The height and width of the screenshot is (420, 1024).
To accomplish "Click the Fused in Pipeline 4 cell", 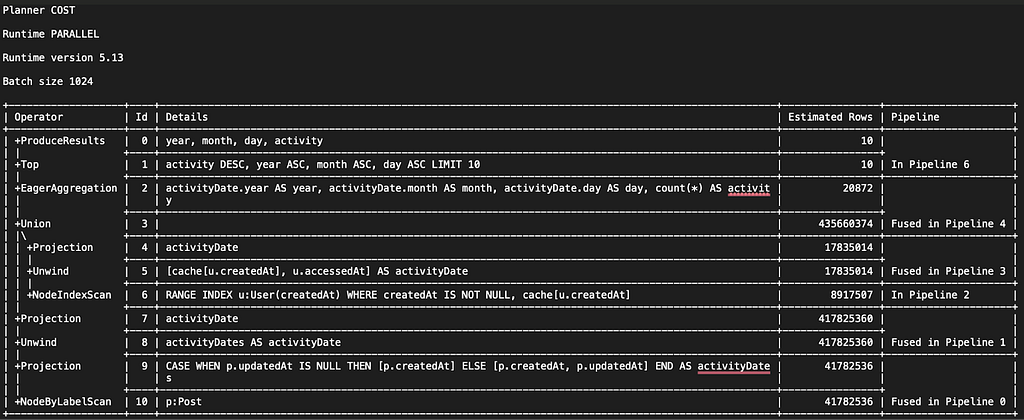I will click(x=948, y=224).
